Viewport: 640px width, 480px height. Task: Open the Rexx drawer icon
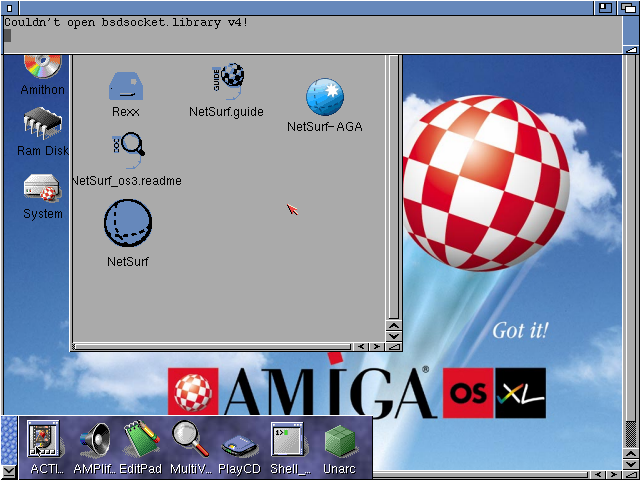pos(126,87)
